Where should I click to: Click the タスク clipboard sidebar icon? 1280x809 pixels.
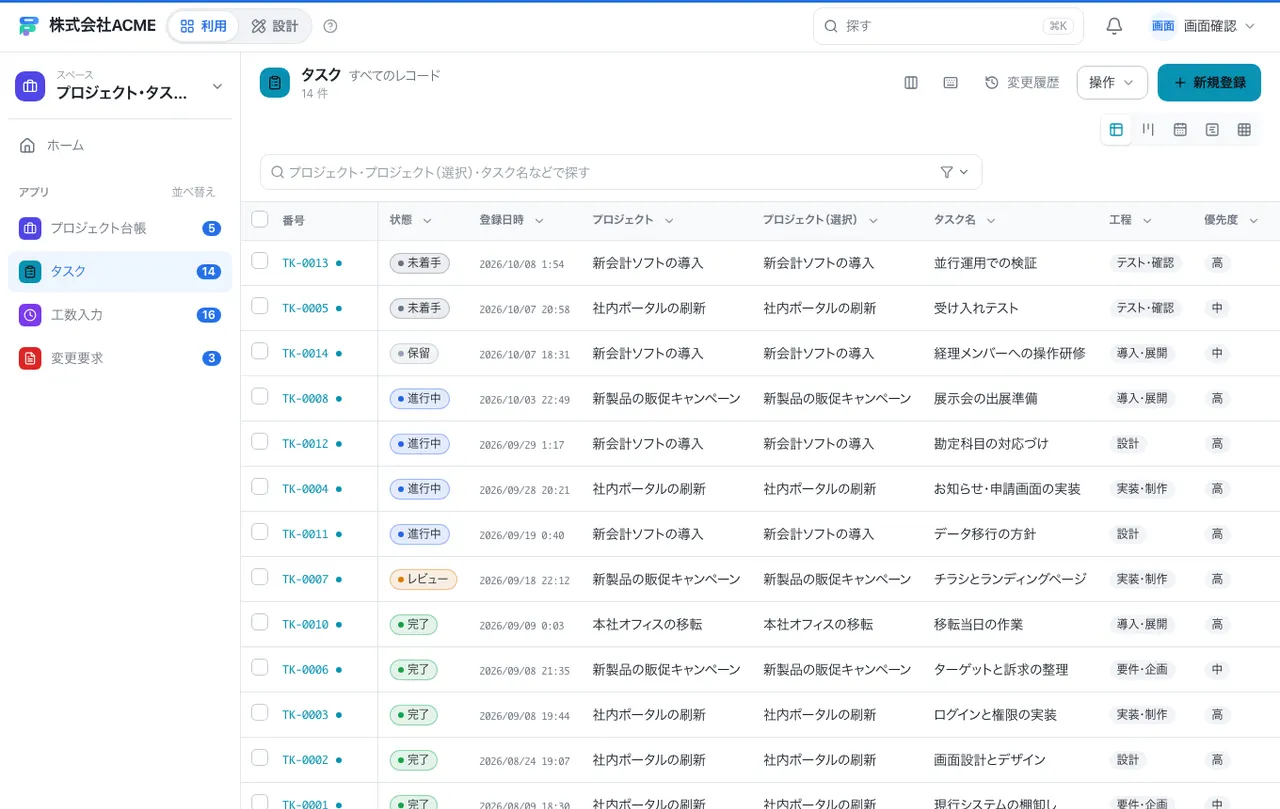click(30, 271)
